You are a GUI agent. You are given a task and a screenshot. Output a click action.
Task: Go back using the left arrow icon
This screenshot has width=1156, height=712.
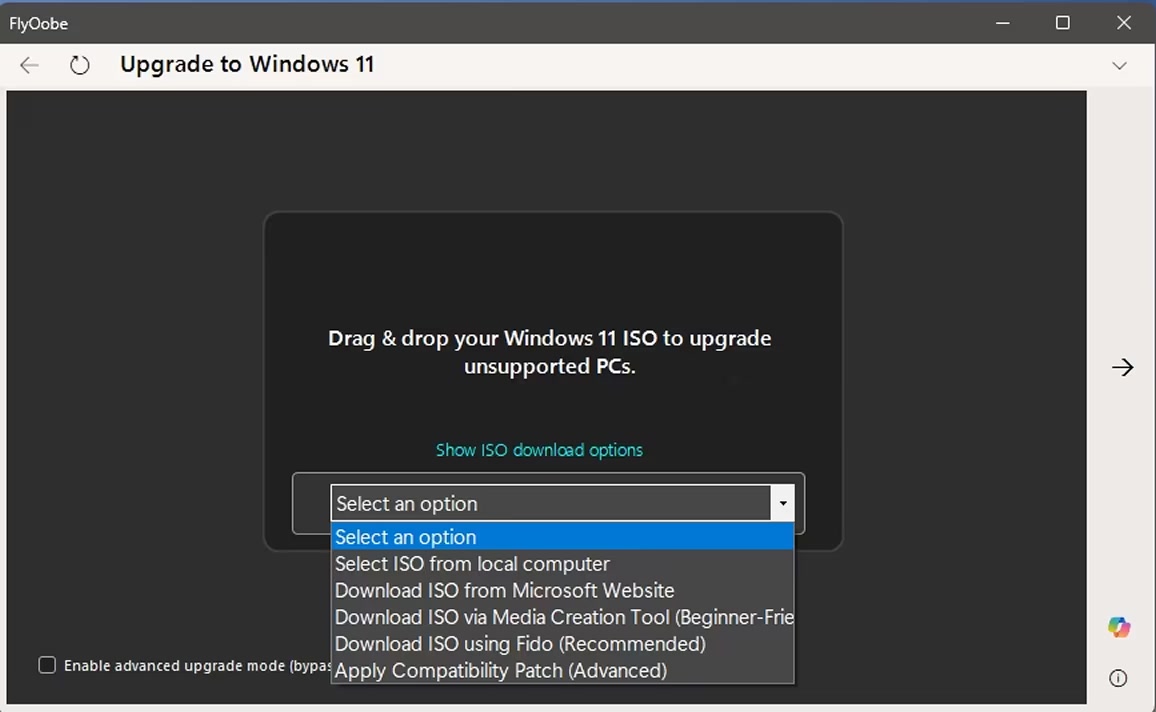coord(29,65)
